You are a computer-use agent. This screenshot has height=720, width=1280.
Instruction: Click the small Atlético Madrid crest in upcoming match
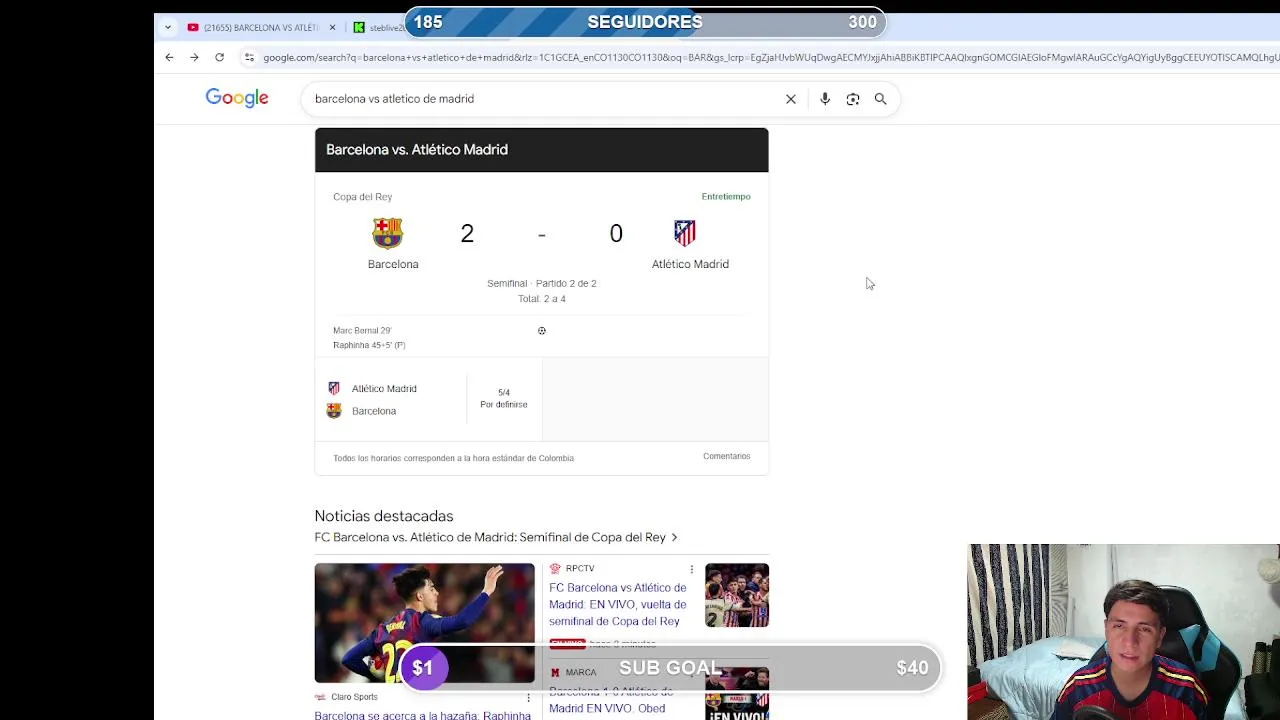[x=334, y=388]
